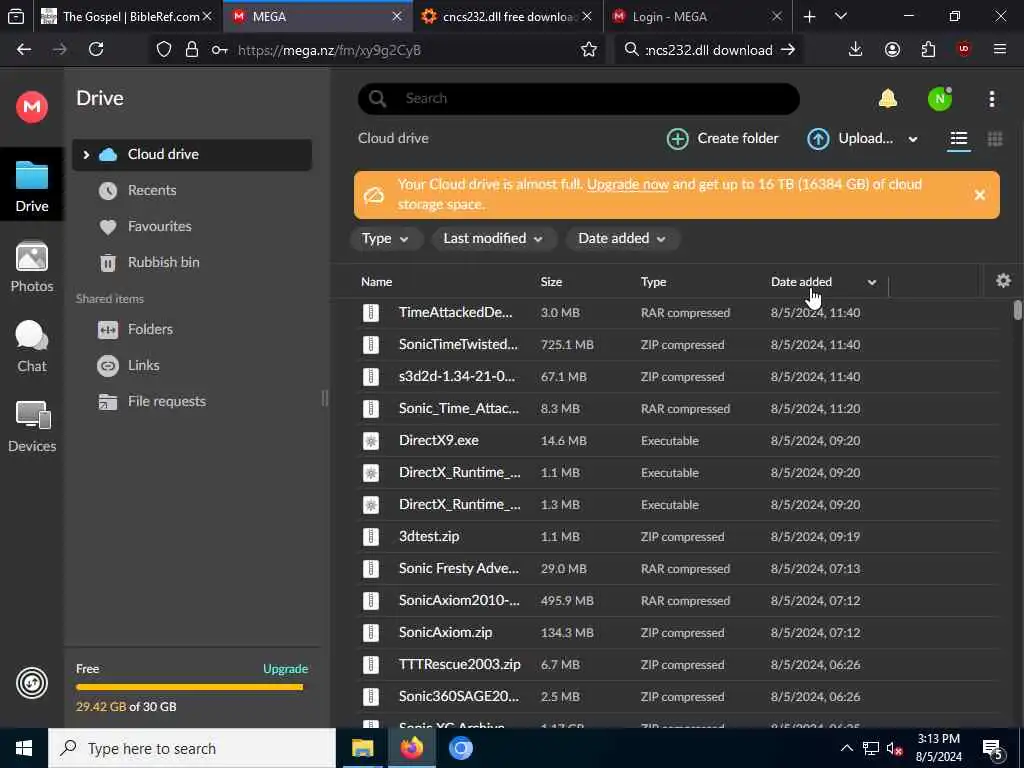Open the Devices section
1024x768 pixels.
pyautogui.click(x=31, y=427)
